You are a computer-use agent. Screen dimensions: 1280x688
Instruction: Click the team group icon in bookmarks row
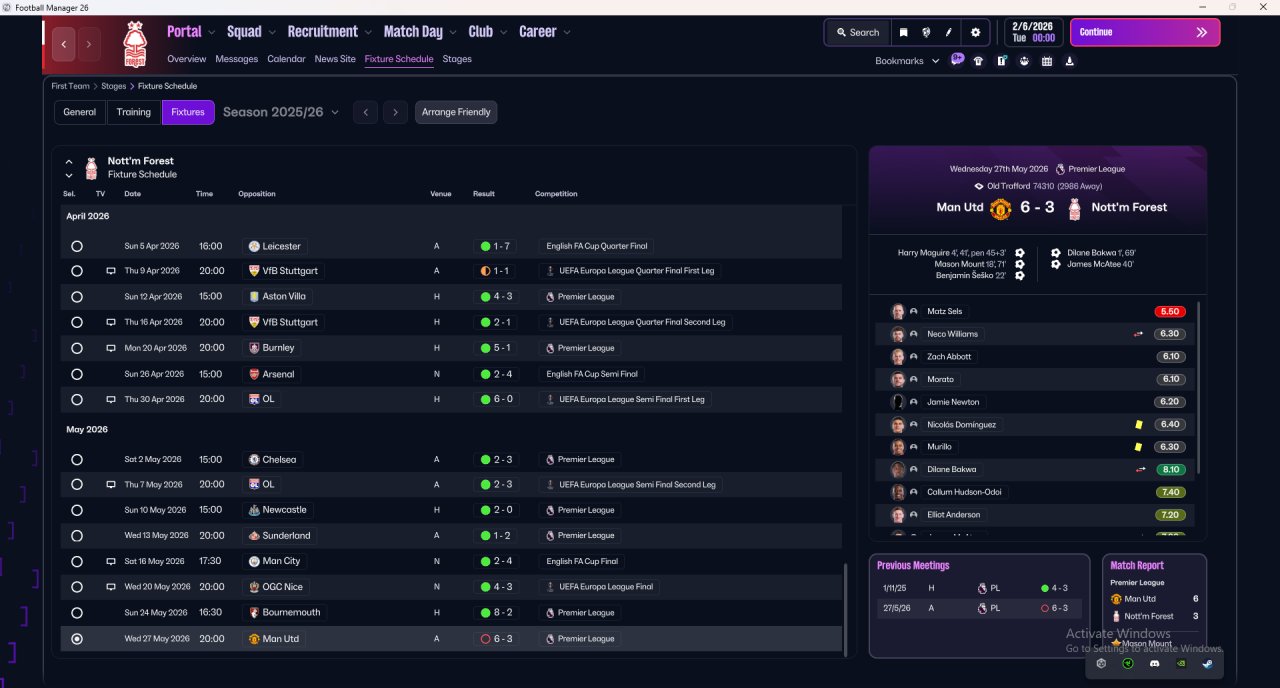1024,61
